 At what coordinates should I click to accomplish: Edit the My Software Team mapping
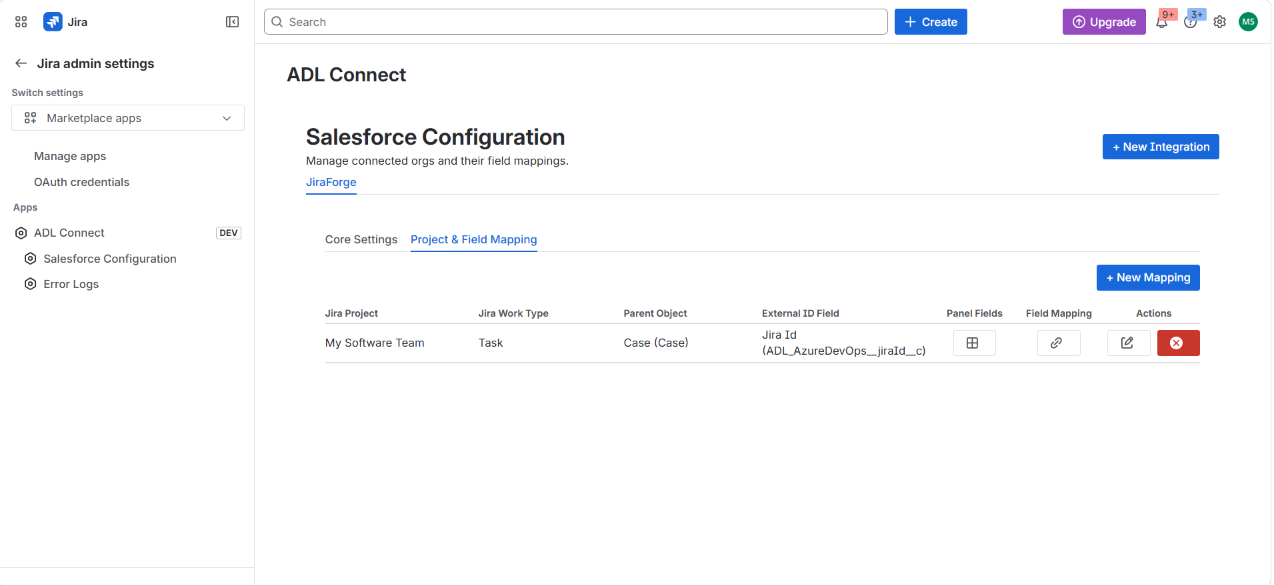coord(1128,343)
